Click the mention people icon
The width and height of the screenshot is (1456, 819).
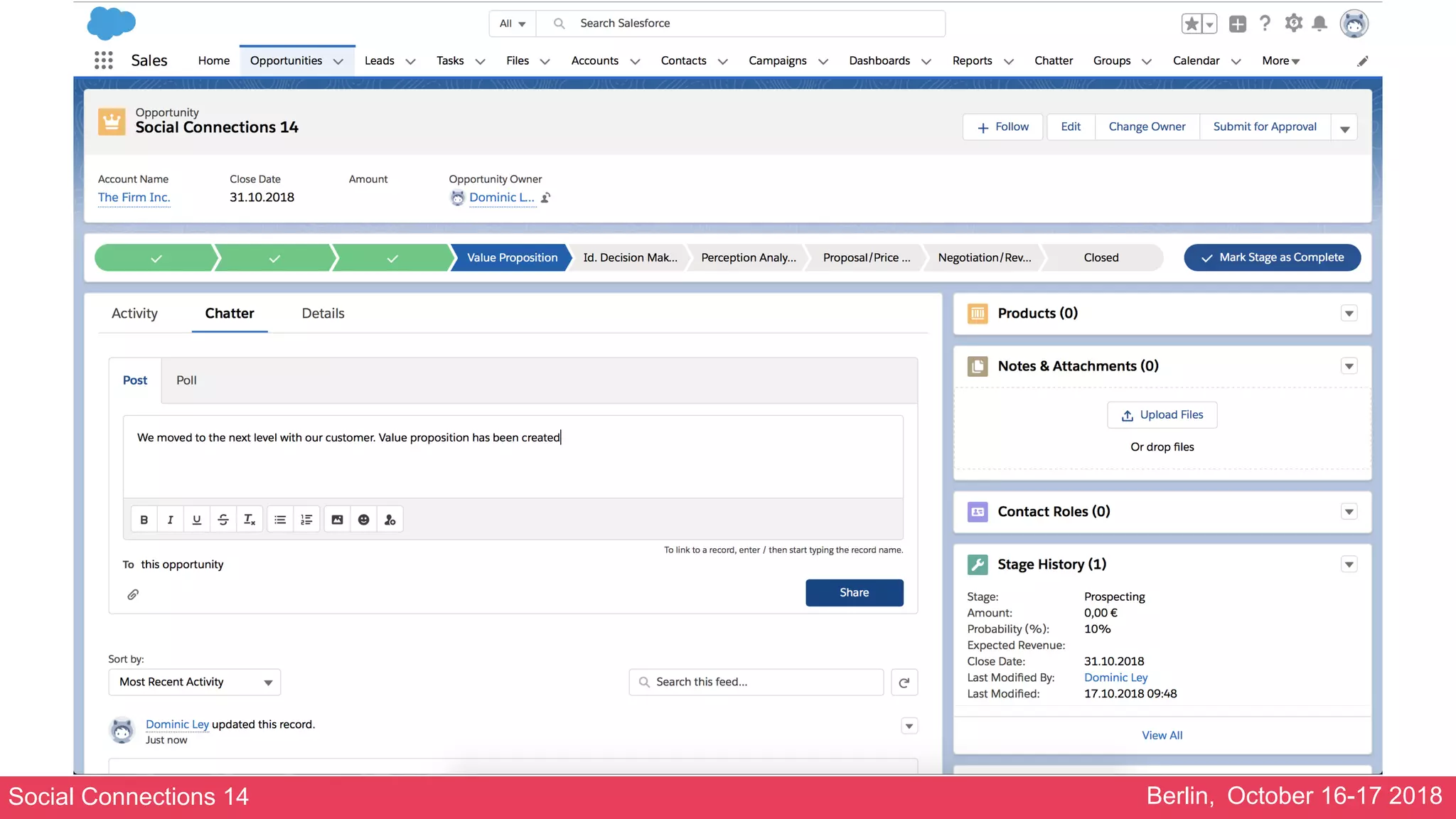[x=390, y=520]
